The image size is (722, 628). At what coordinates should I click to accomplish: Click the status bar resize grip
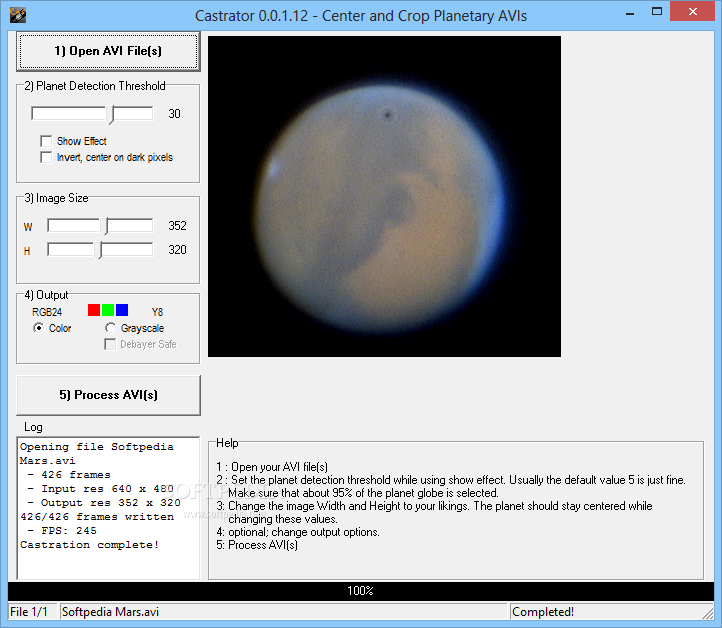click(x=708, y=613)
